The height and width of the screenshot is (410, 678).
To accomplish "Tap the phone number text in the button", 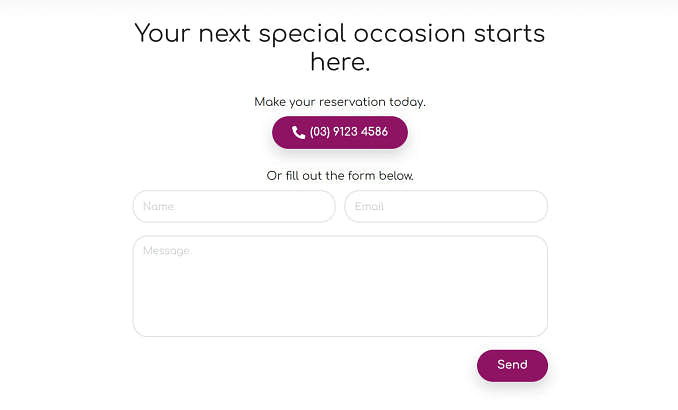I will (x=349, y=132).
